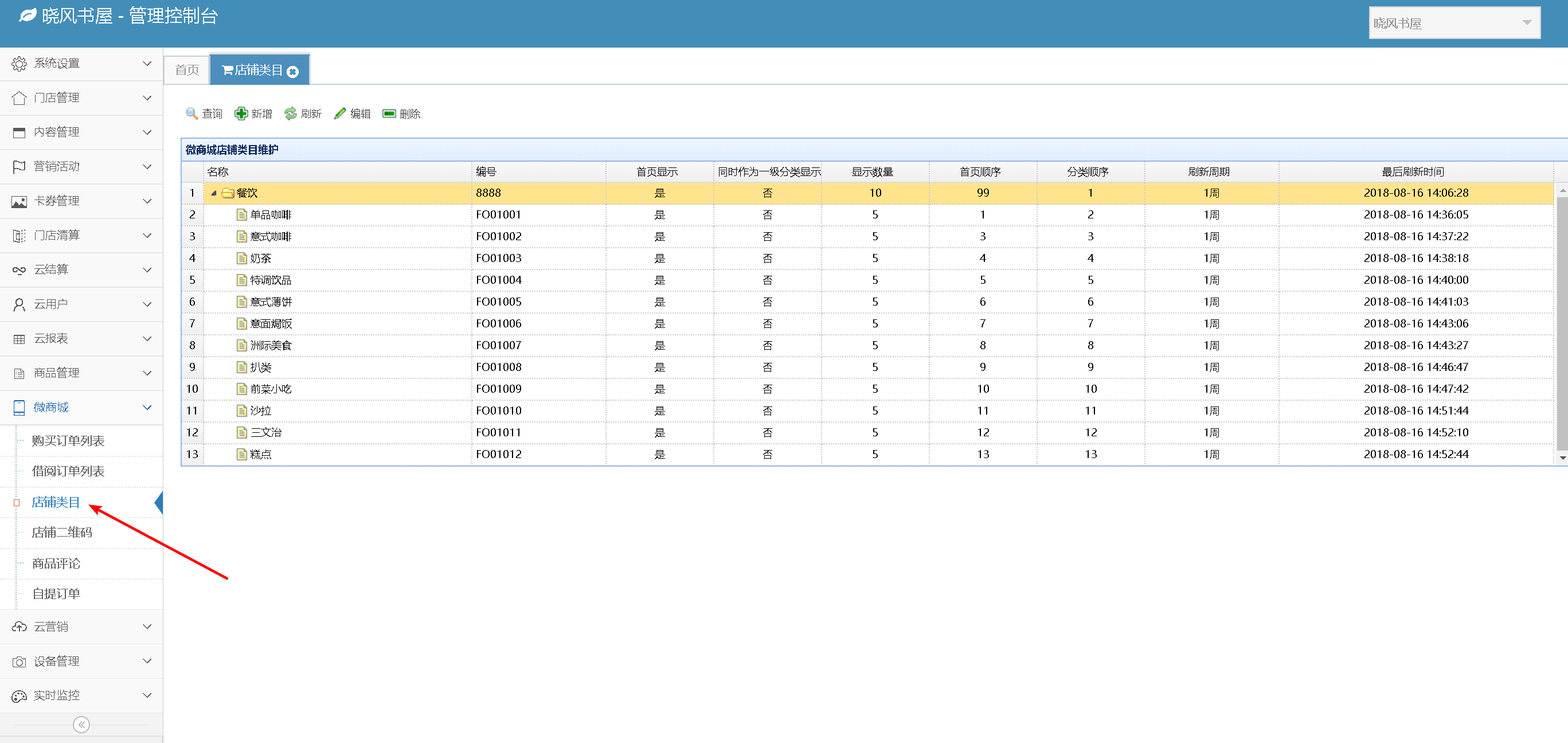Collapse the sidebar with the double-arrow button
Viewport: 1568px width, 743px height.
(x=81, y=724)
